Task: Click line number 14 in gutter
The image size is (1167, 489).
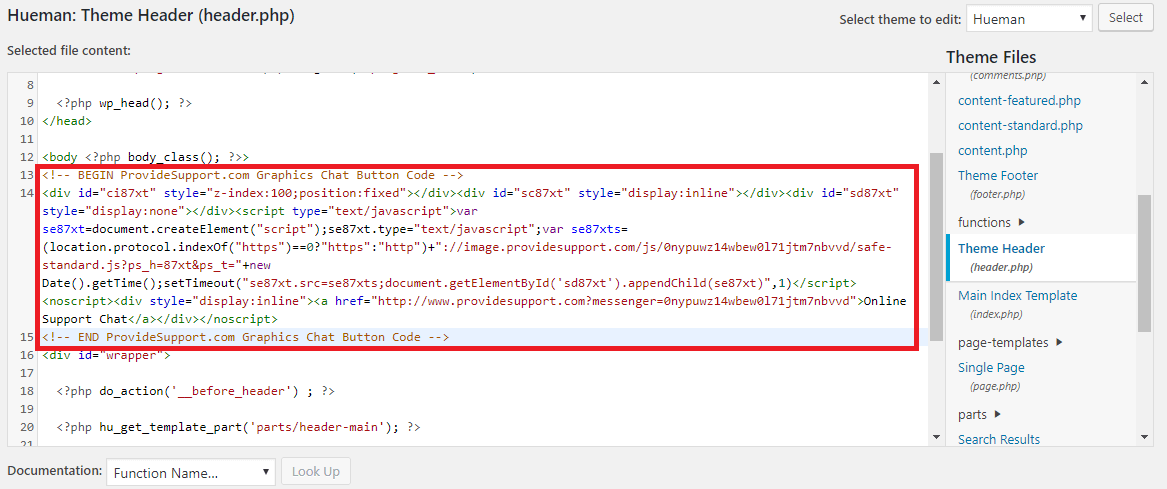Action: [x=27, y=194]
